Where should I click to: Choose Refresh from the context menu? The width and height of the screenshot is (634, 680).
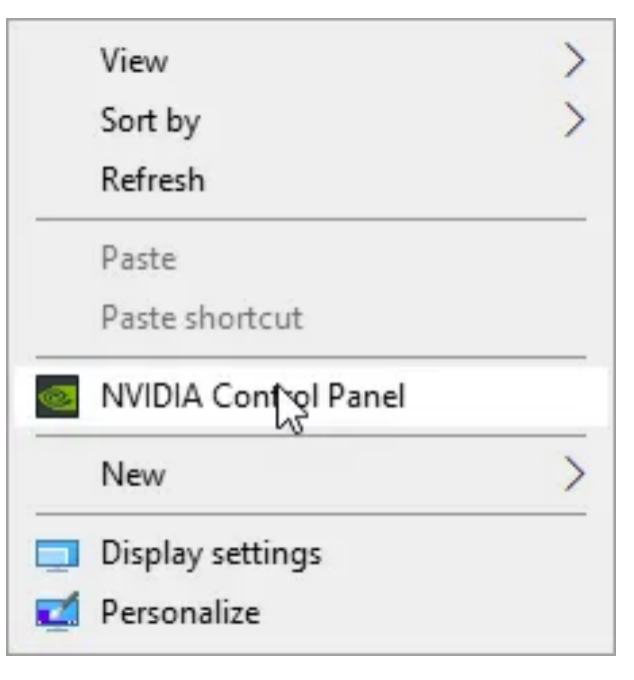coord(153,180)
